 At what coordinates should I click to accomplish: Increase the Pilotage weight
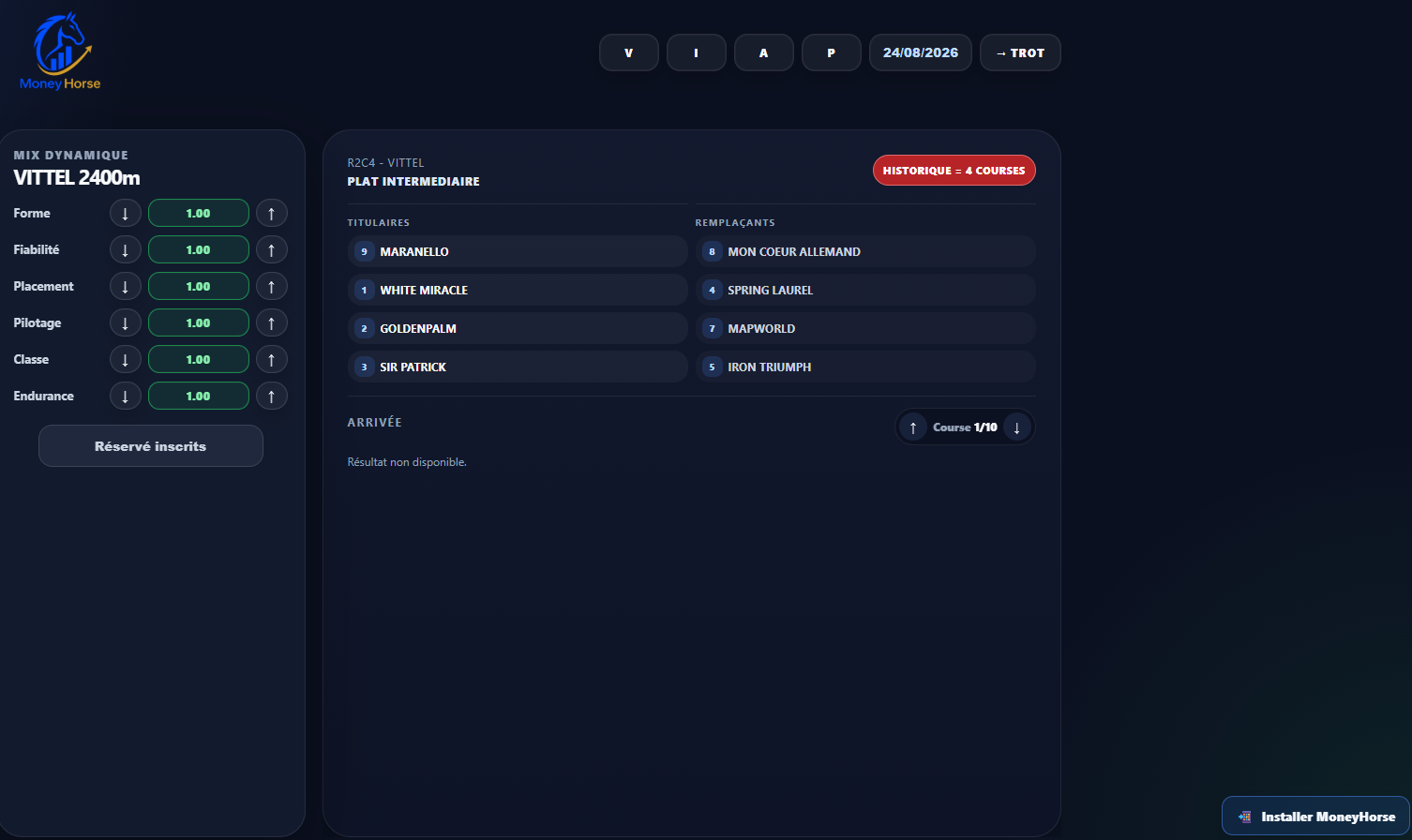(x=272, y=322)
